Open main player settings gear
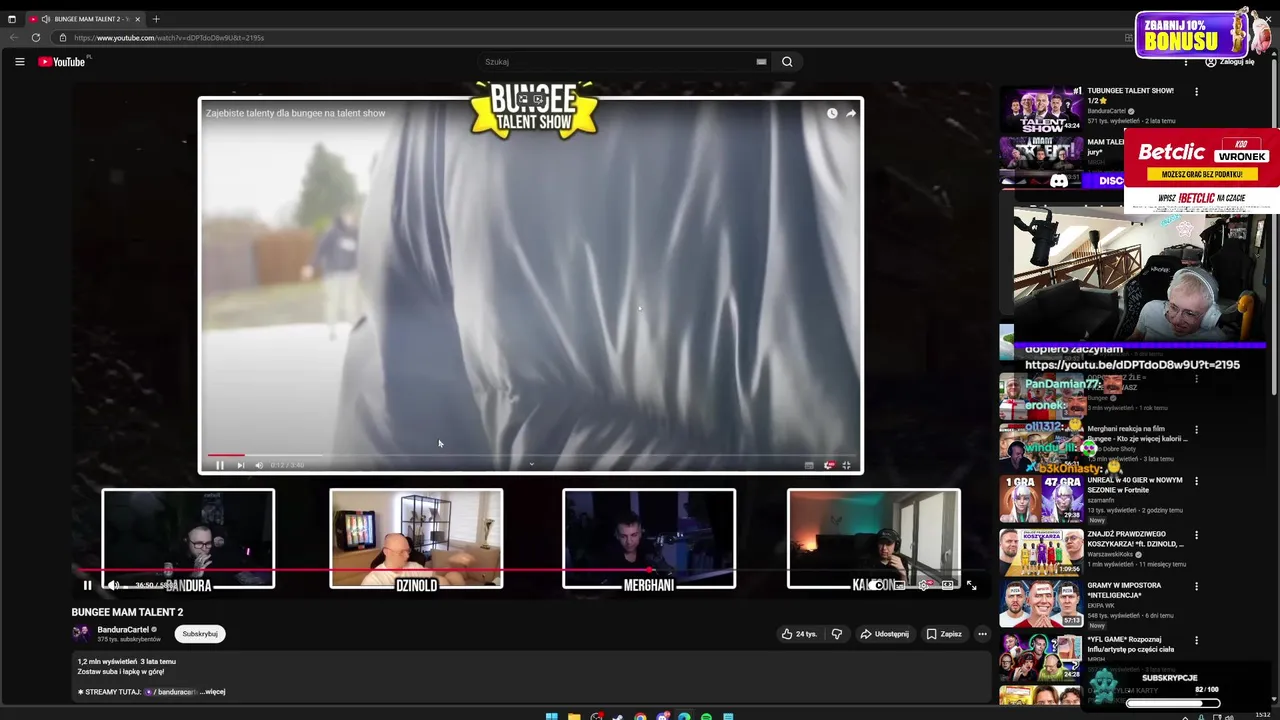Image resolution: width=1280 pixels, height=720 pixels. (x=924, y=586)
